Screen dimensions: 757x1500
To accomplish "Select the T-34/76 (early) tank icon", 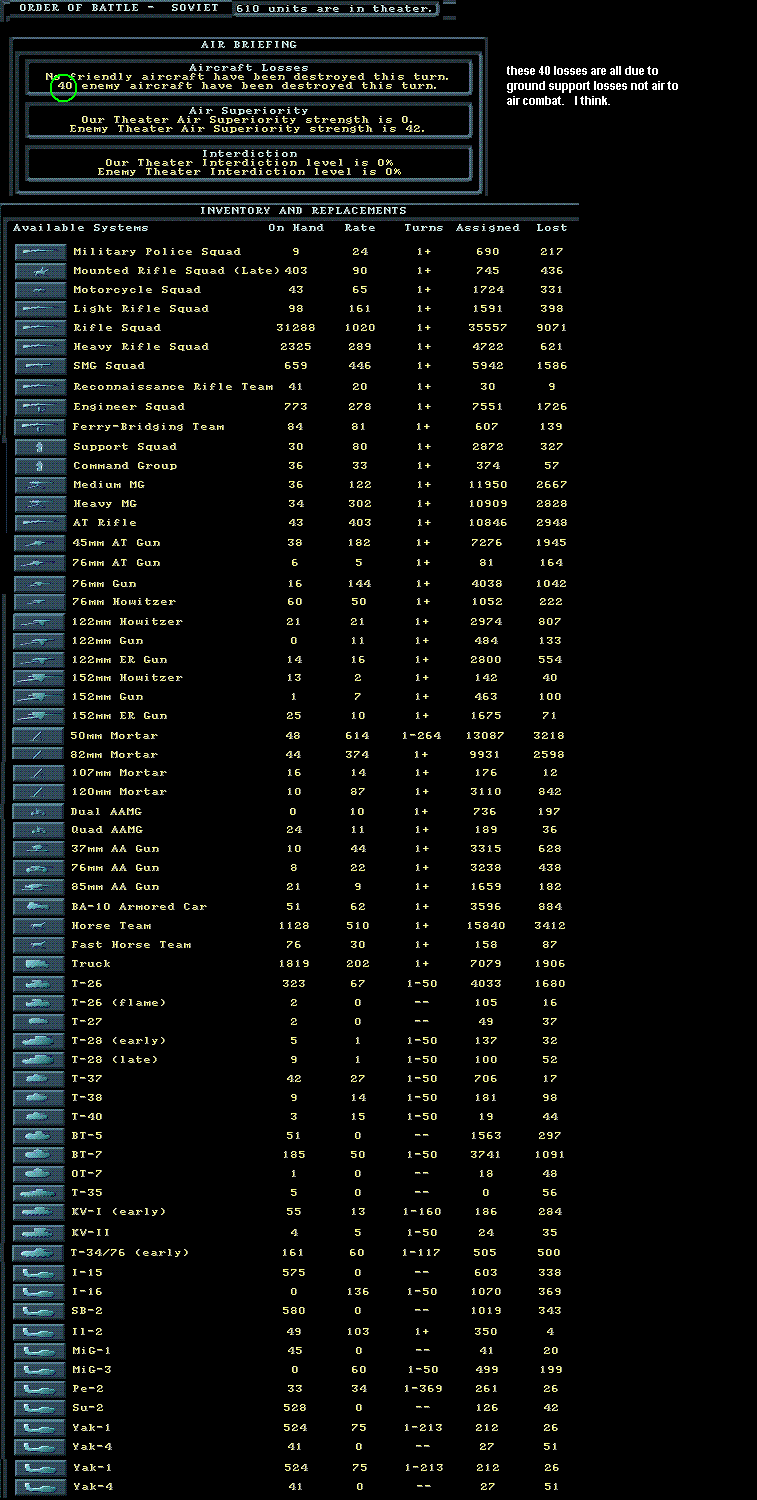I will click(x=39, y=1253).
